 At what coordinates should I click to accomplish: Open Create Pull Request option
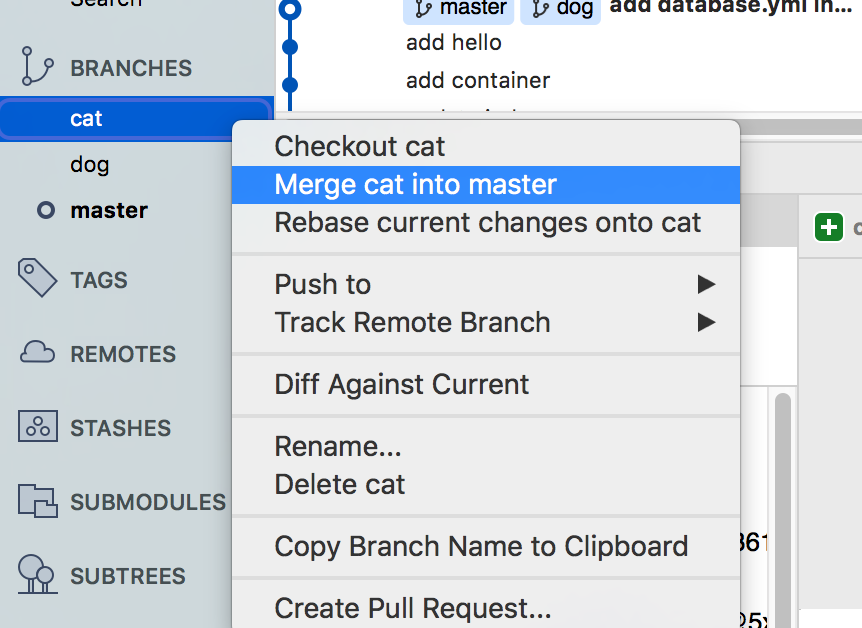(x=413, y=607)
